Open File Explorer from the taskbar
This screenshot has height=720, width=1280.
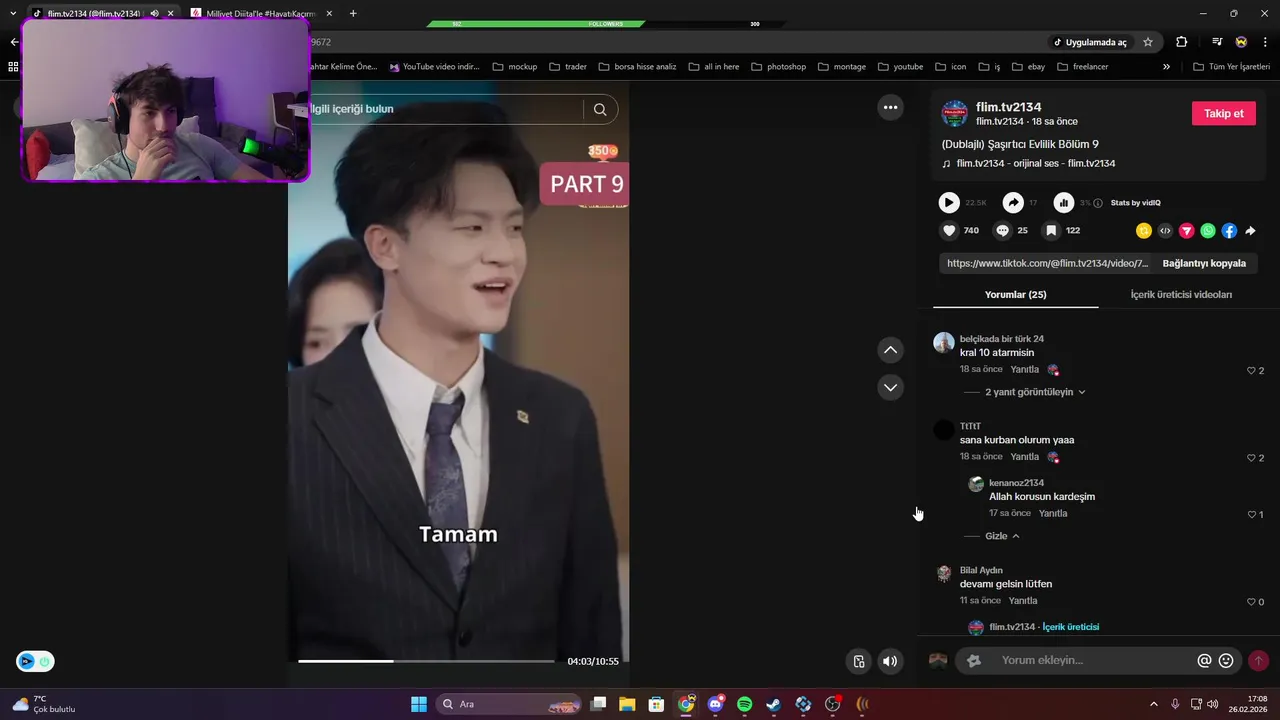pyautogui.click(x=627, y=704)
